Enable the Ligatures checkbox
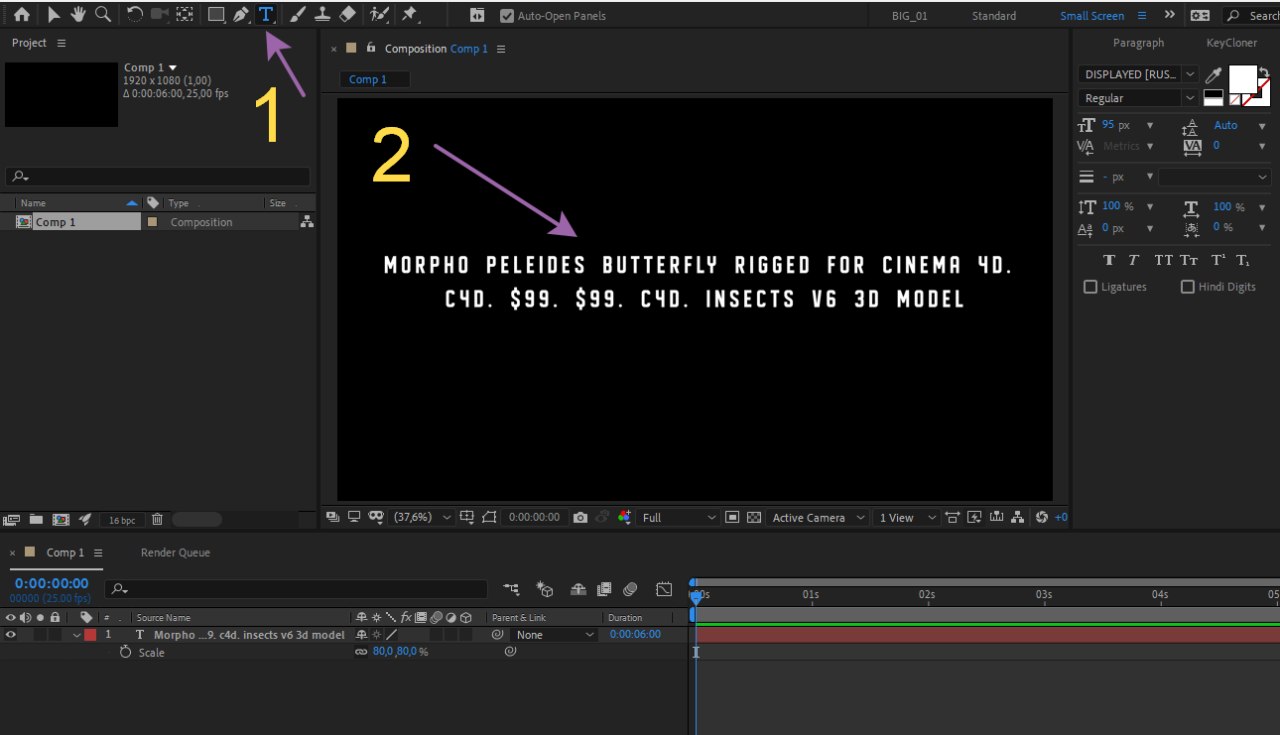The height and width of the screenshot is (735, 1280). tap(1090, 287)
